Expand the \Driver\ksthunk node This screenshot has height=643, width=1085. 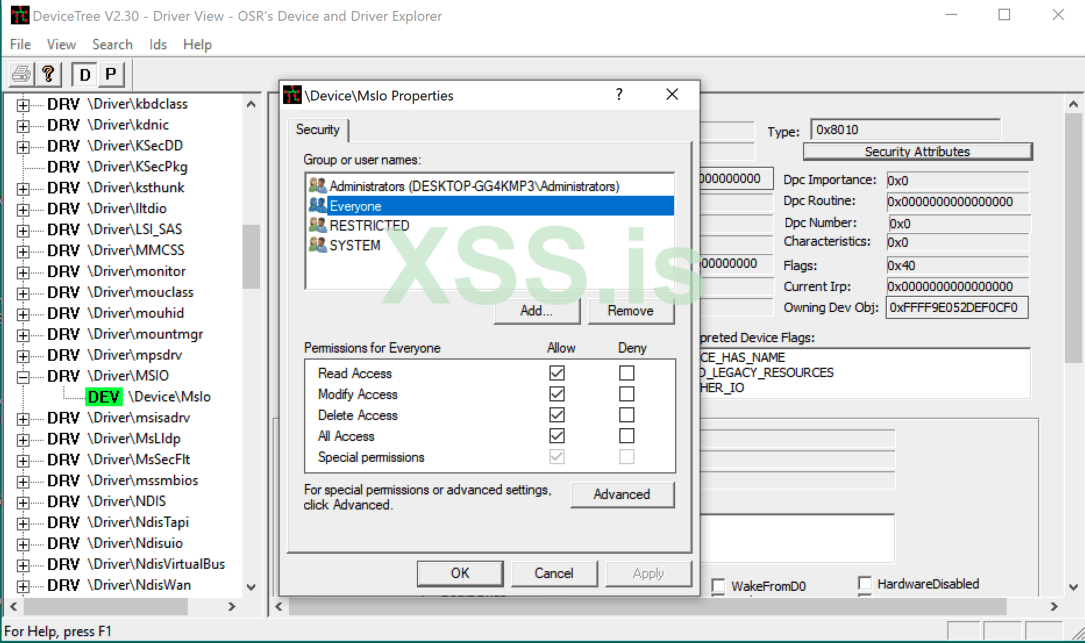click(23, 188)
